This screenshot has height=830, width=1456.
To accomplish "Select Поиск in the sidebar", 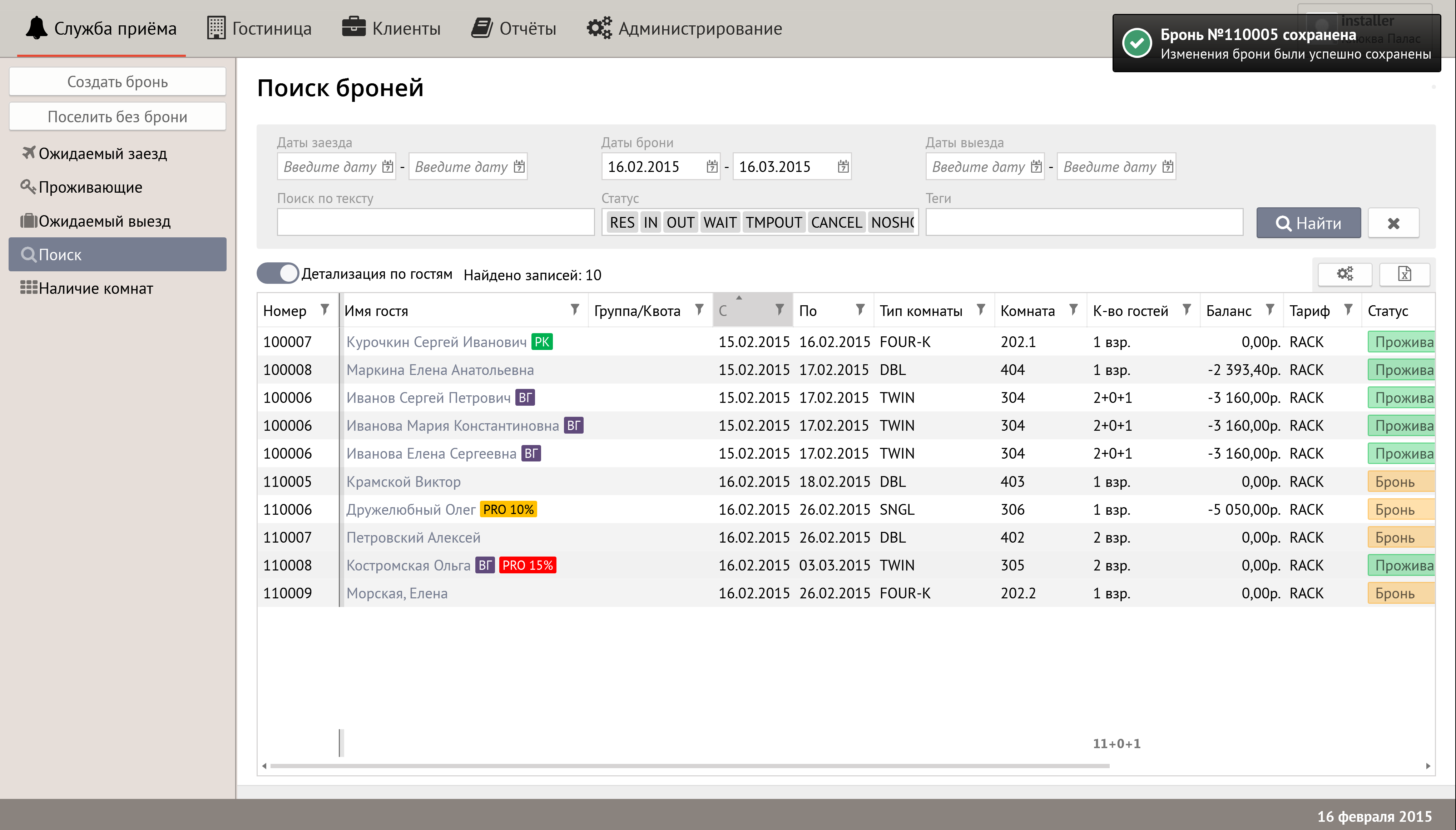I will 117,254.
